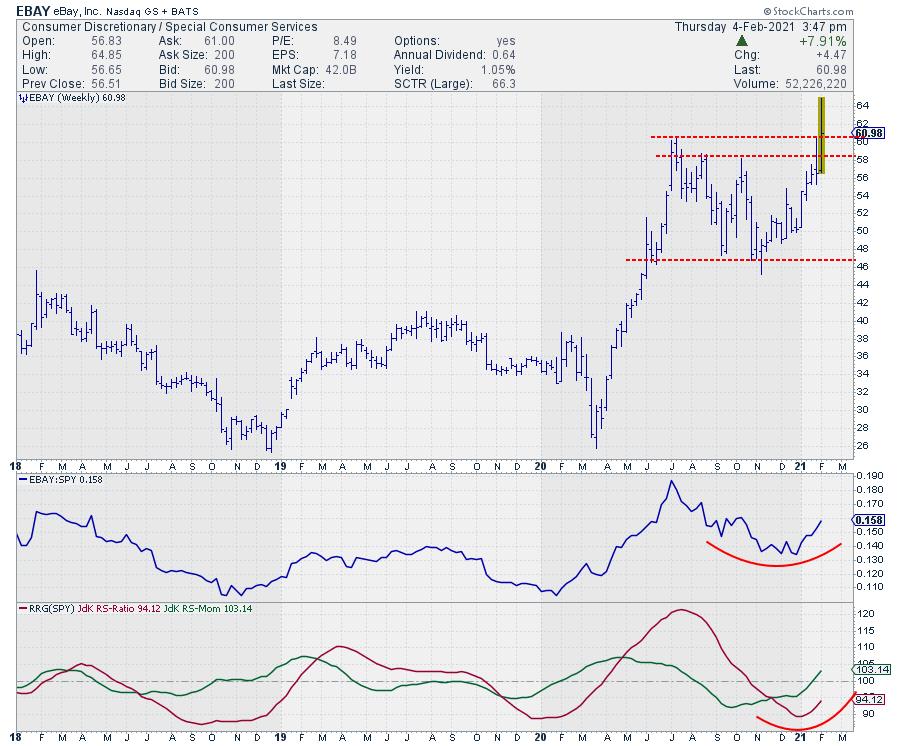Click the RRG(SPY) legend marker
900x746 pixels.
[20, 607]
